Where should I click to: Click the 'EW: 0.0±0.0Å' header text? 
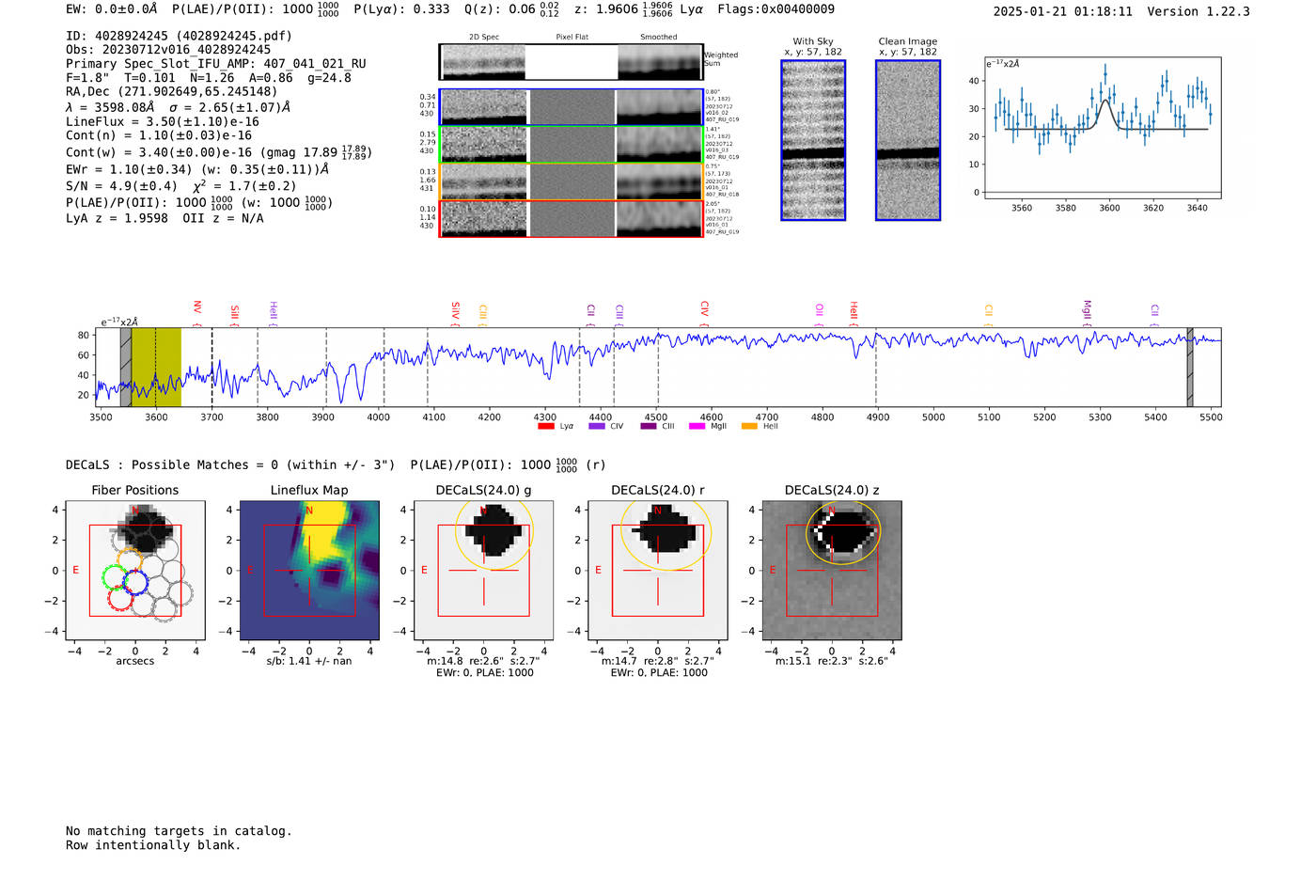click(112, 8)
